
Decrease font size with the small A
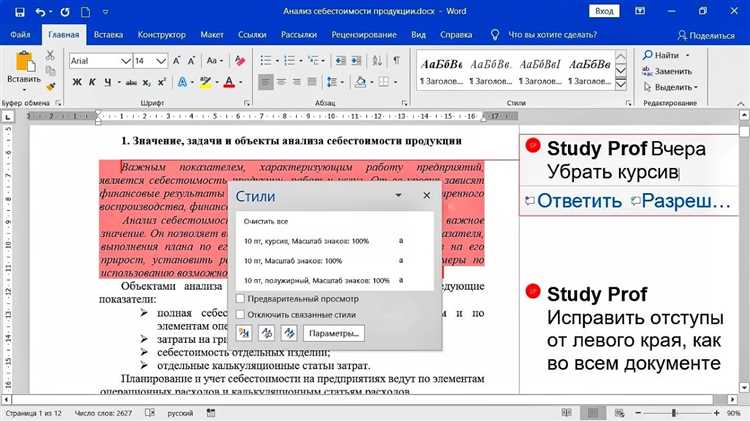click(191, 61)
